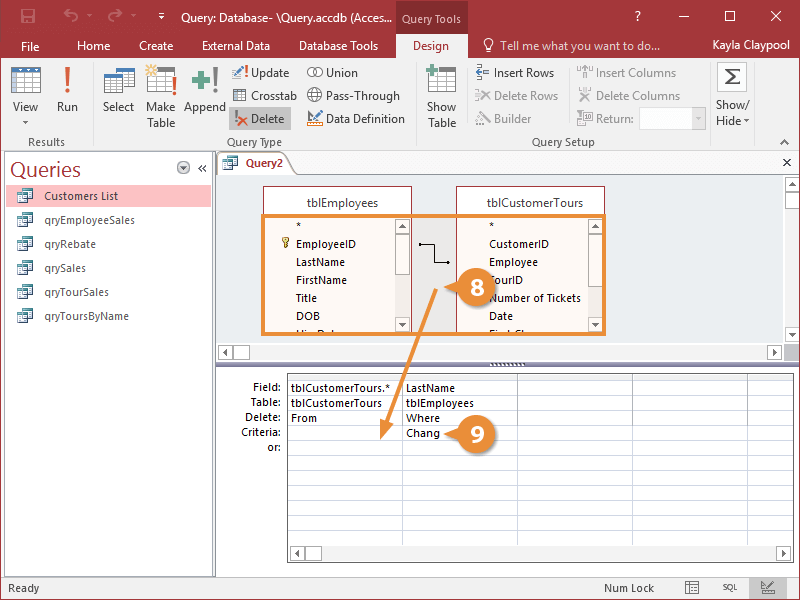Viewport: 800px width, 600px height.
Task: Switch to SQL view from the status bar
Action: (x=730, y=588)
